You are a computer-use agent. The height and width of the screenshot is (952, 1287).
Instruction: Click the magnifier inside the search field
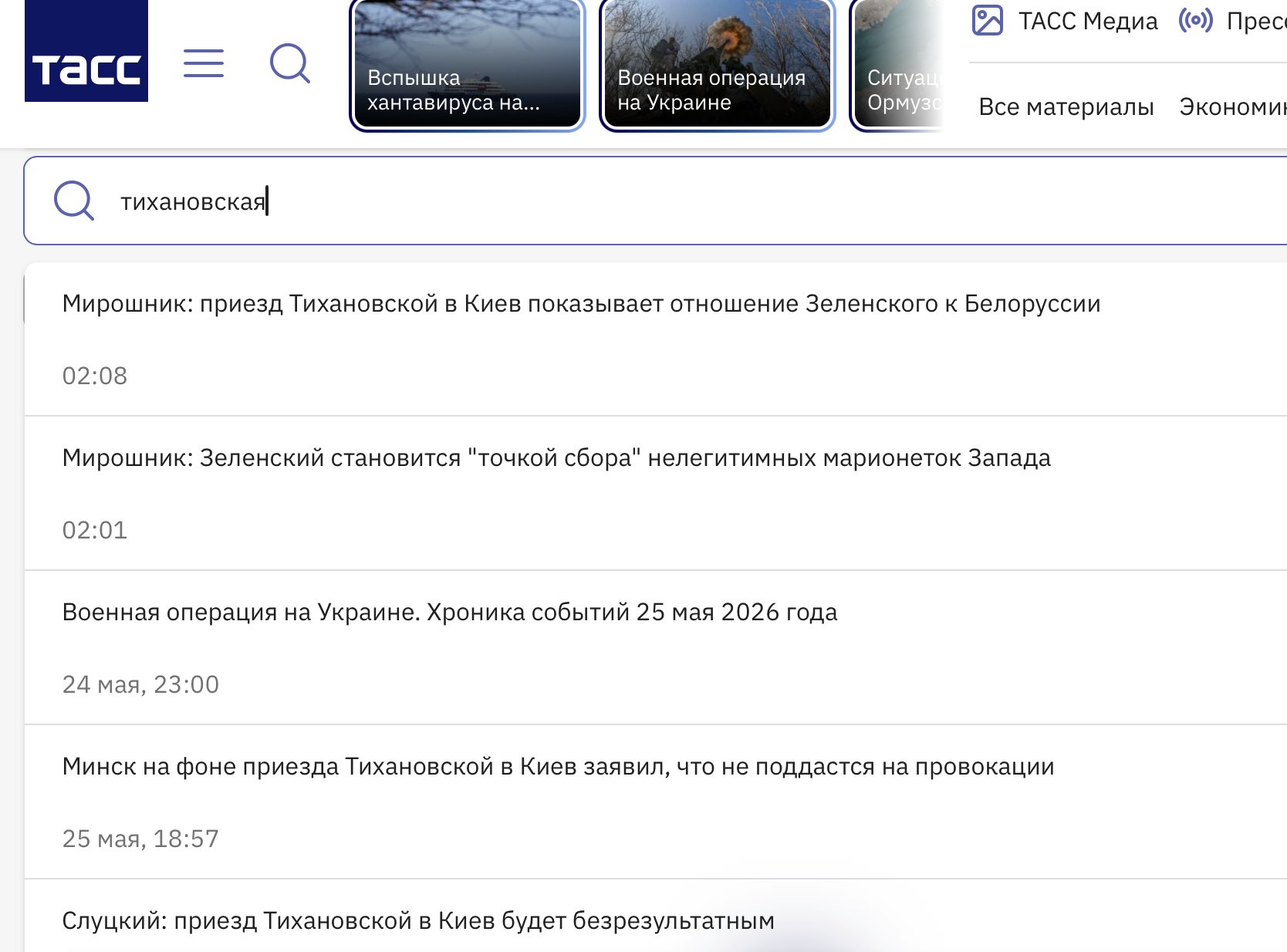coord(74,201)
